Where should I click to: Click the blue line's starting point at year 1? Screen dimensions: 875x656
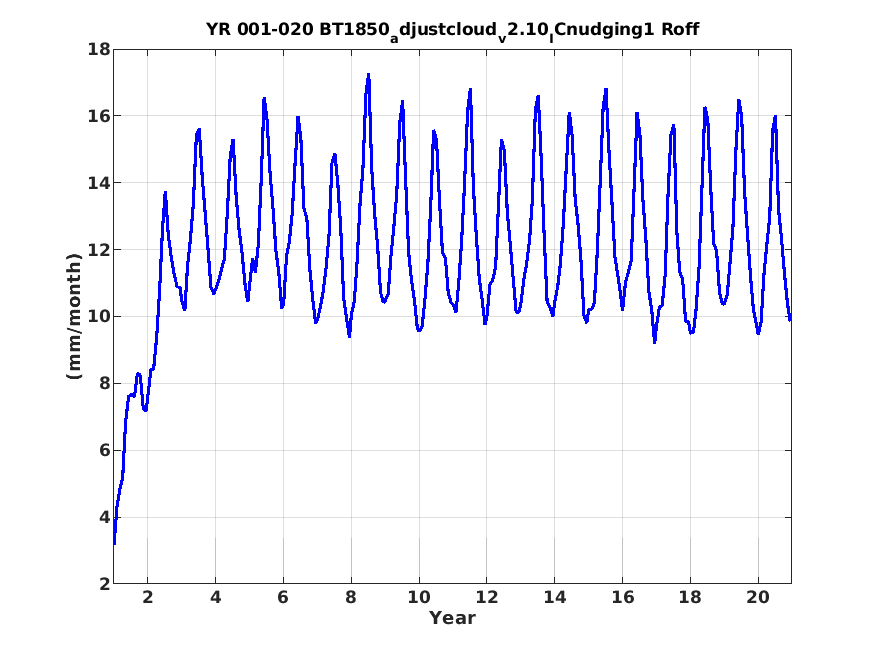coord(114,543)
